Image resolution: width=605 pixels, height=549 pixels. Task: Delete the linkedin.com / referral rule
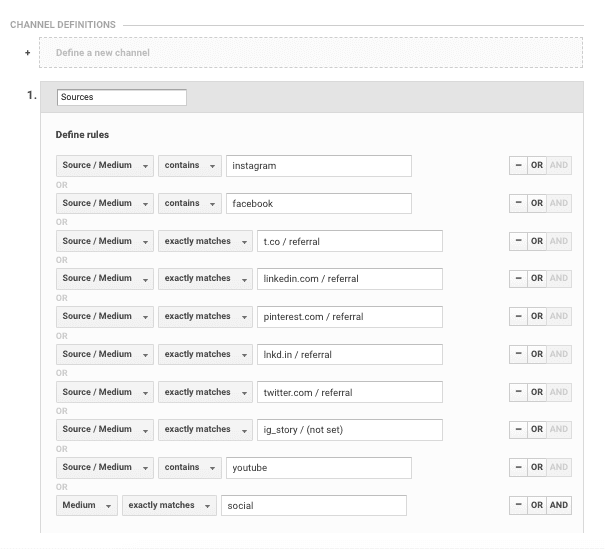point(518,279)
